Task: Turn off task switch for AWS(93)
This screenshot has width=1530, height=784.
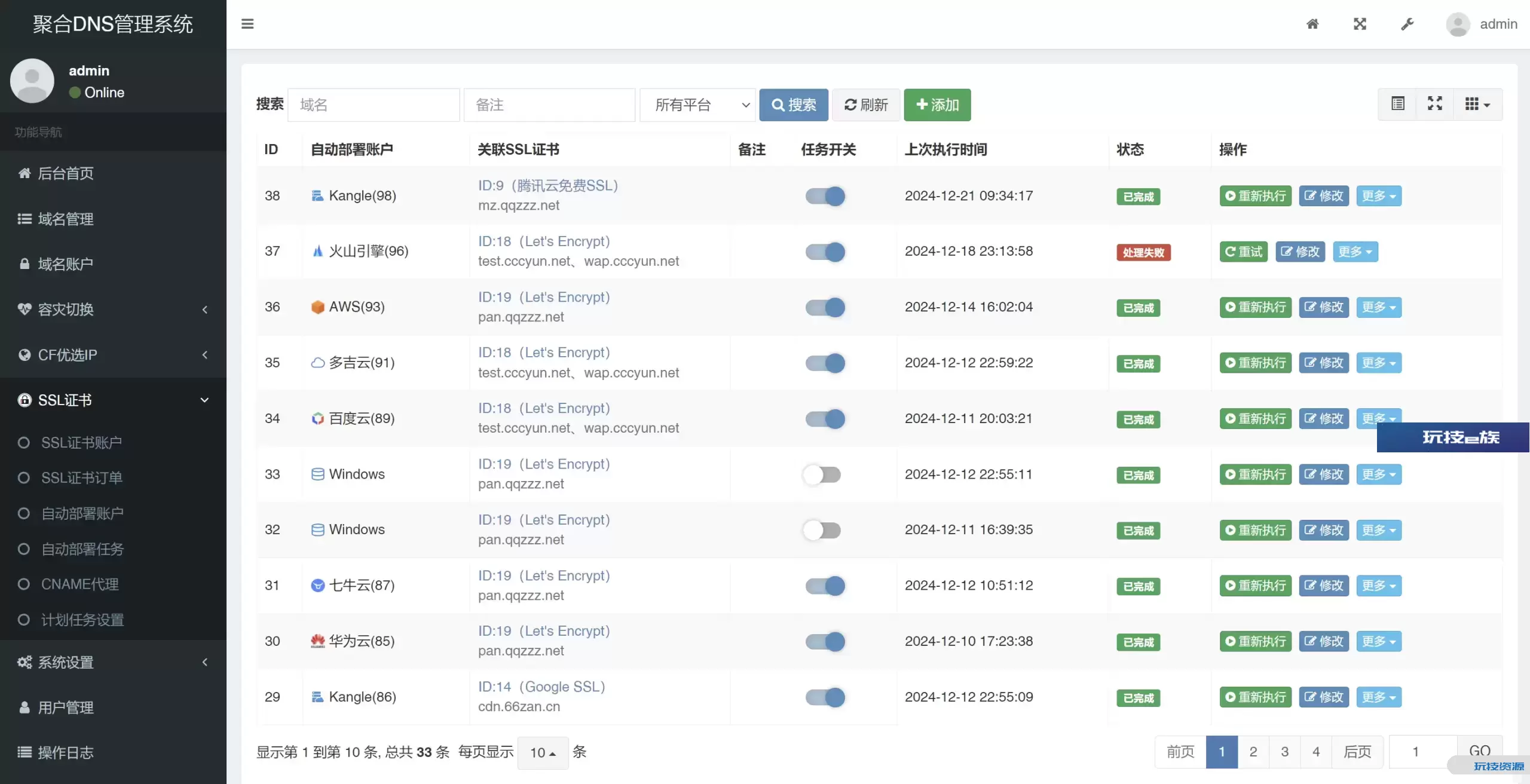Action: pyautogui.click(x=825, y=307)
